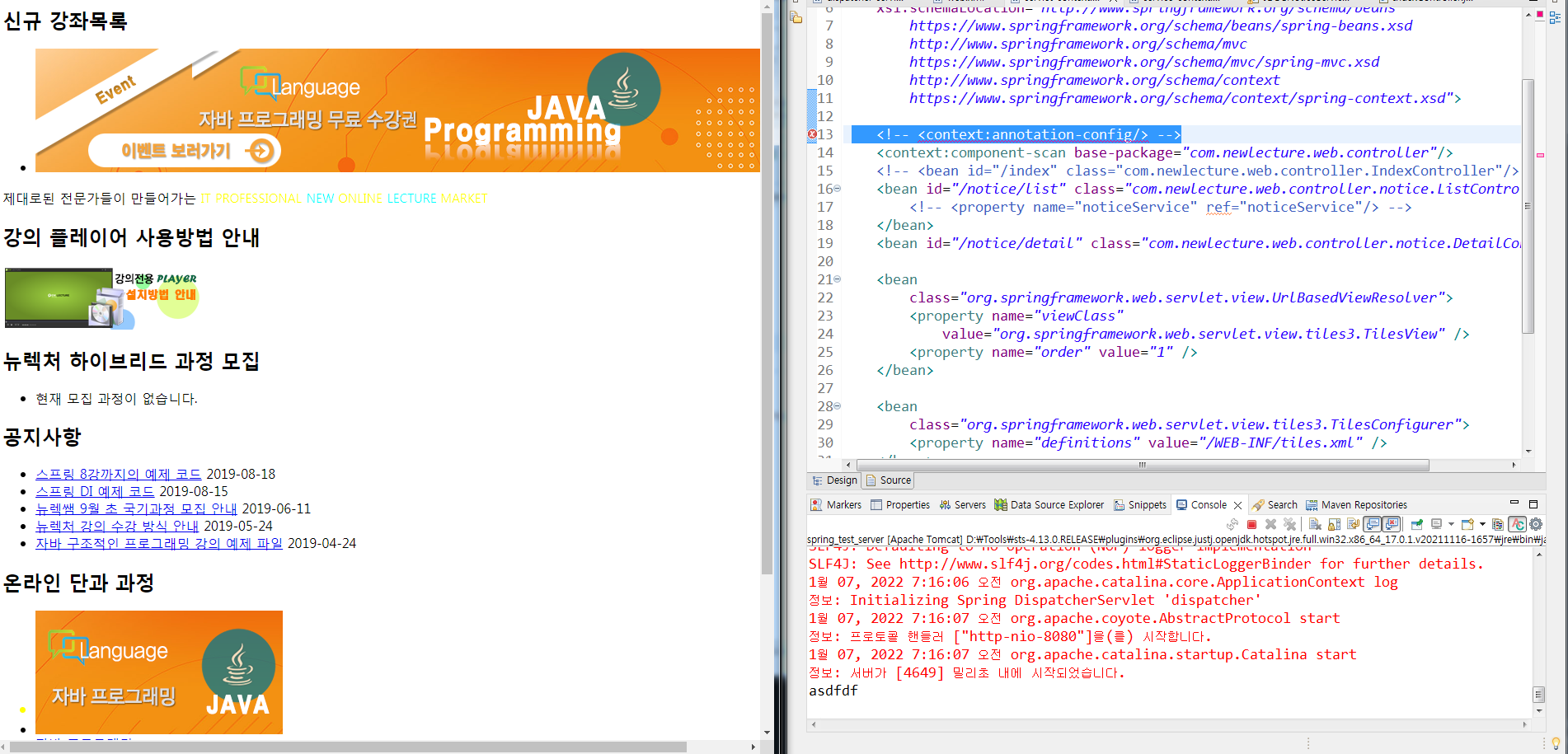The height and width of the screenshot is (754, 1568).
Task: Click the restore view icon left of editor
Action: click(796, 16)
